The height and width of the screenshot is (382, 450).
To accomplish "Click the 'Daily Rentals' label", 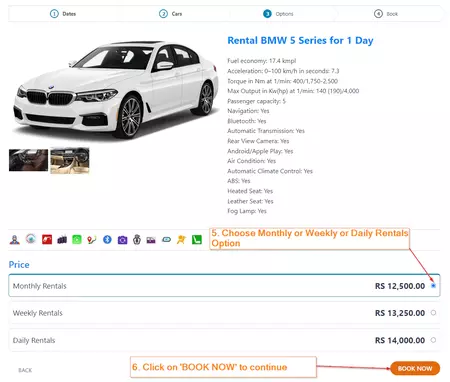I will tap(34, 340).
